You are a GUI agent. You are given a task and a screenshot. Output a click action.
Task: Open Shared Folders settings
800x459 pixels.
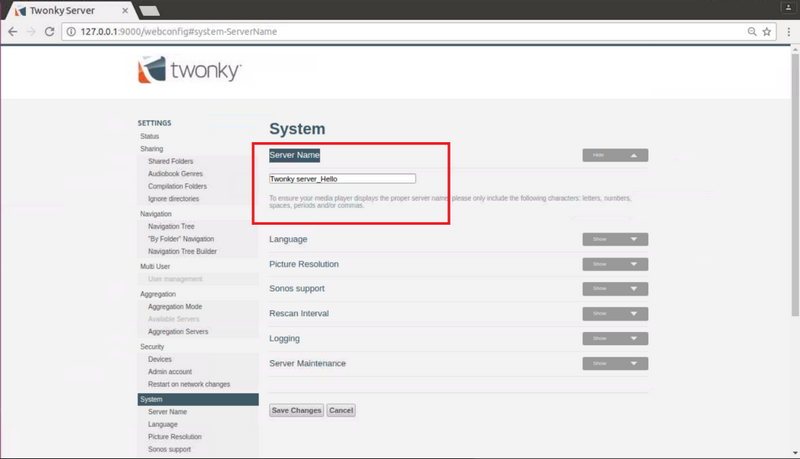(170, 161)
